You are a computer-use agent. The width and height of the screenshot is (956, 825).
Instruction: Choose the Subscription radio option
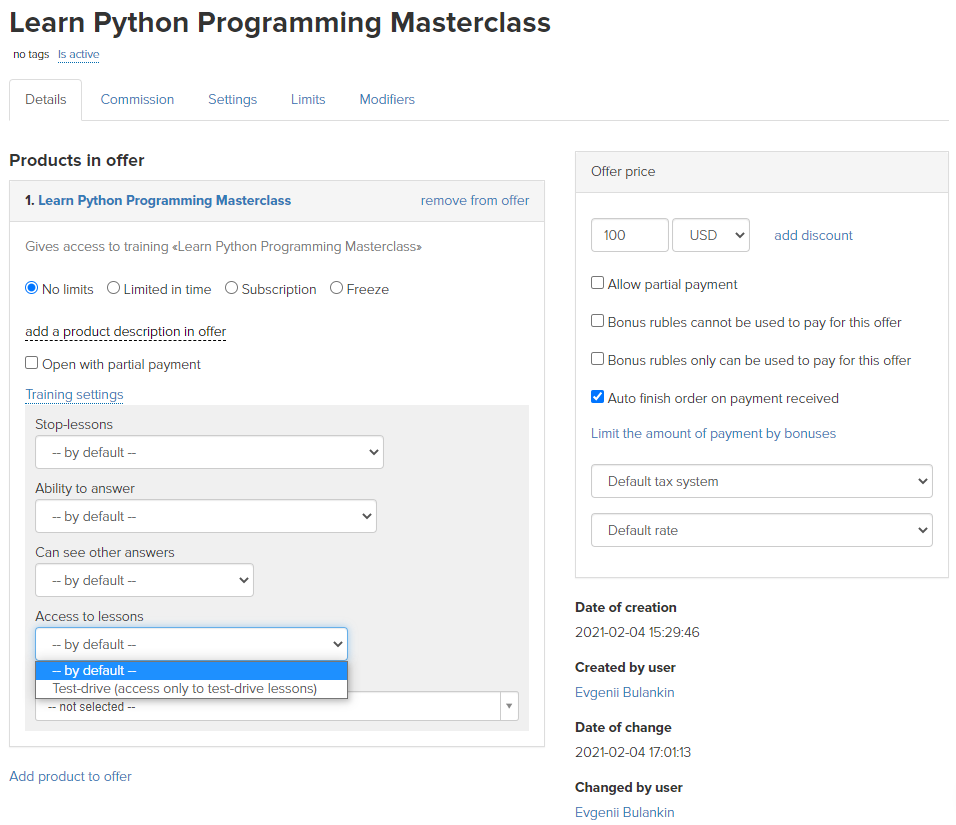pyautogui.click(x=231, y=288)
